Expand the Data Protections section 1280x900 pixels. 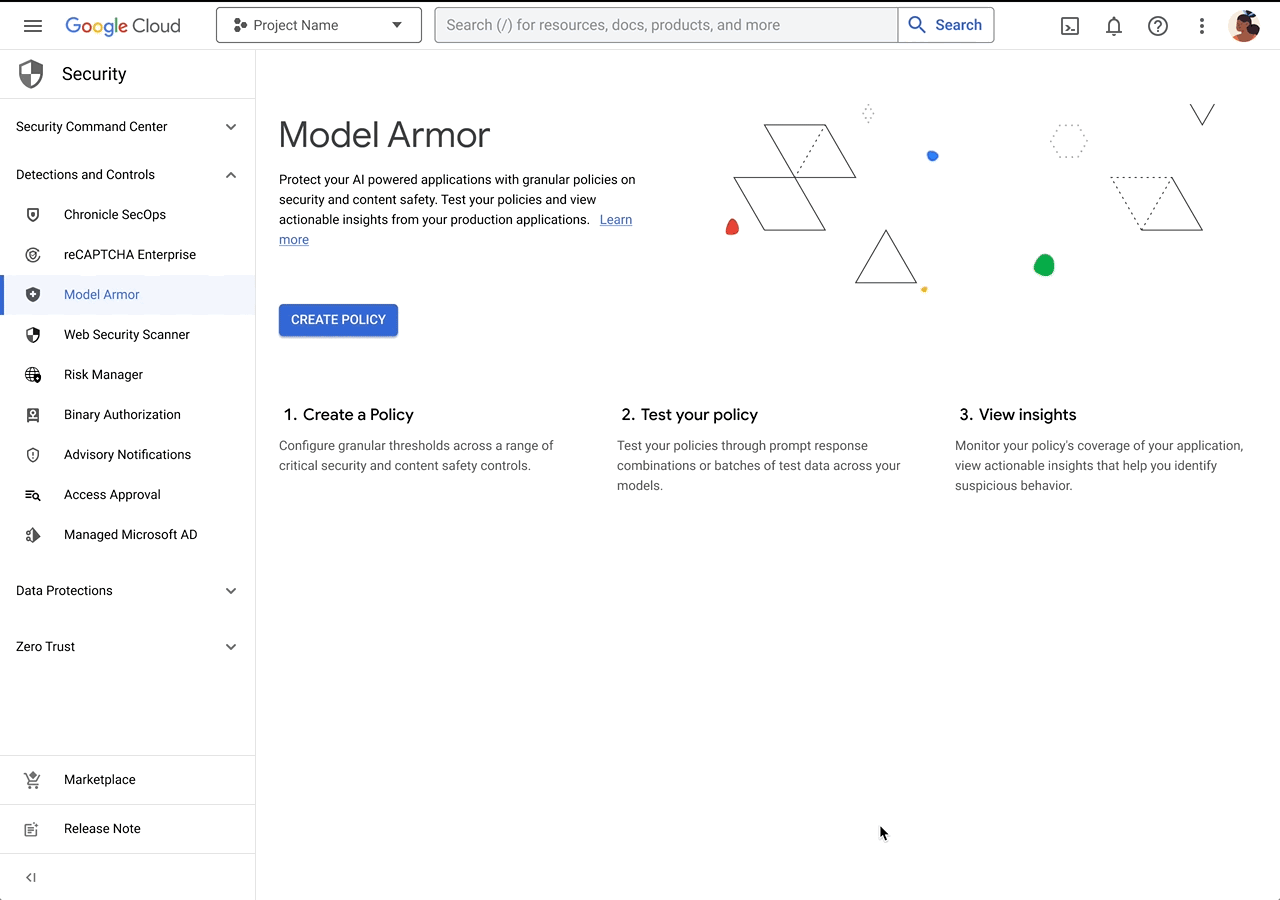tap(127, 591)
